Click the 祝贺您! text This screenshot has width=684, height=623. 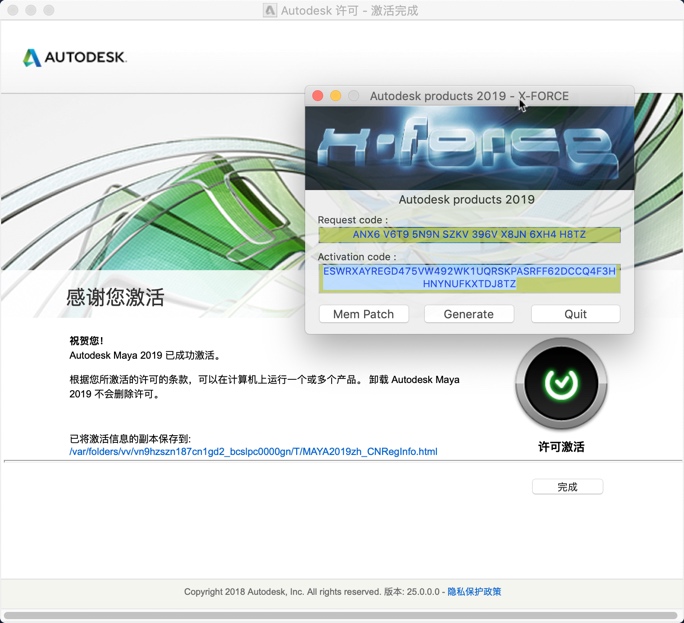pos(86,341)
